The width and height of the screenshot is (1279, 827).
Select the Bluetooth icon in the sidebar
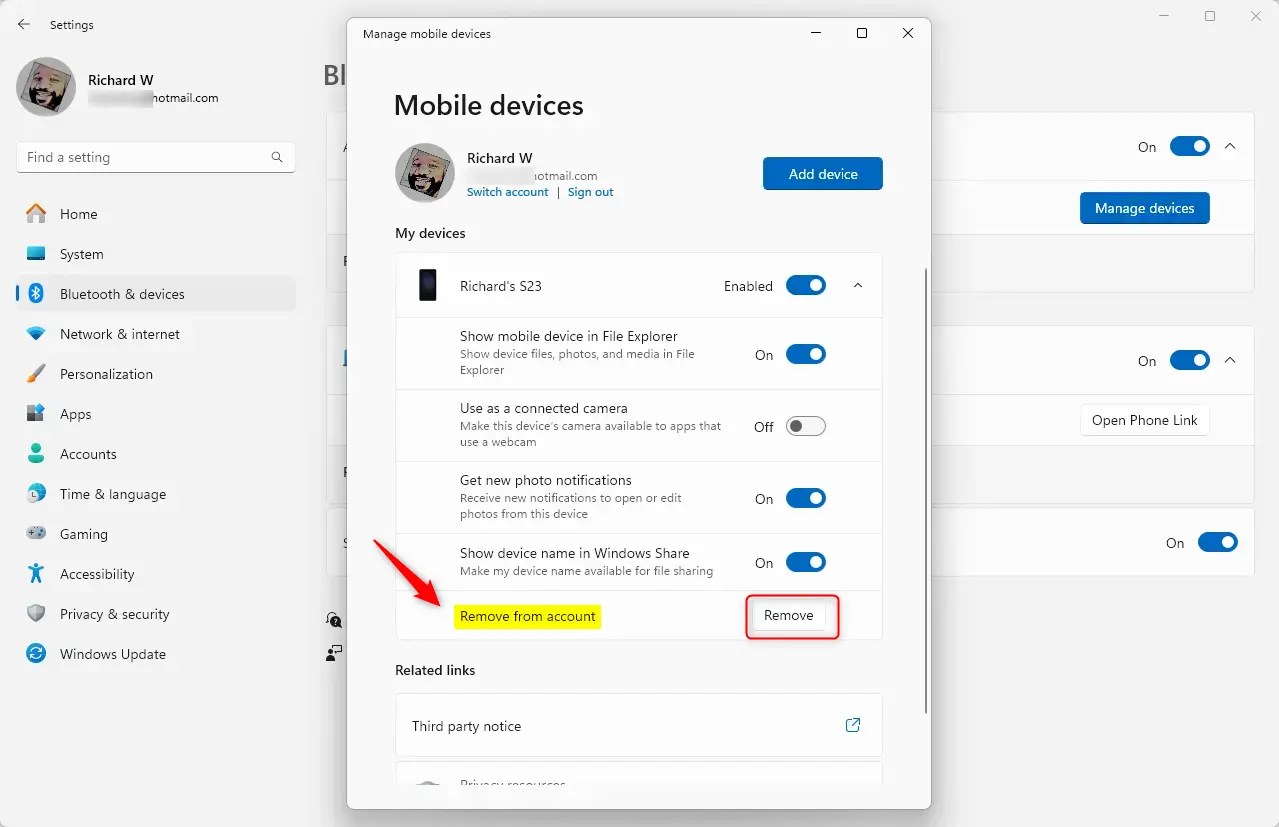tap(36, 294)
